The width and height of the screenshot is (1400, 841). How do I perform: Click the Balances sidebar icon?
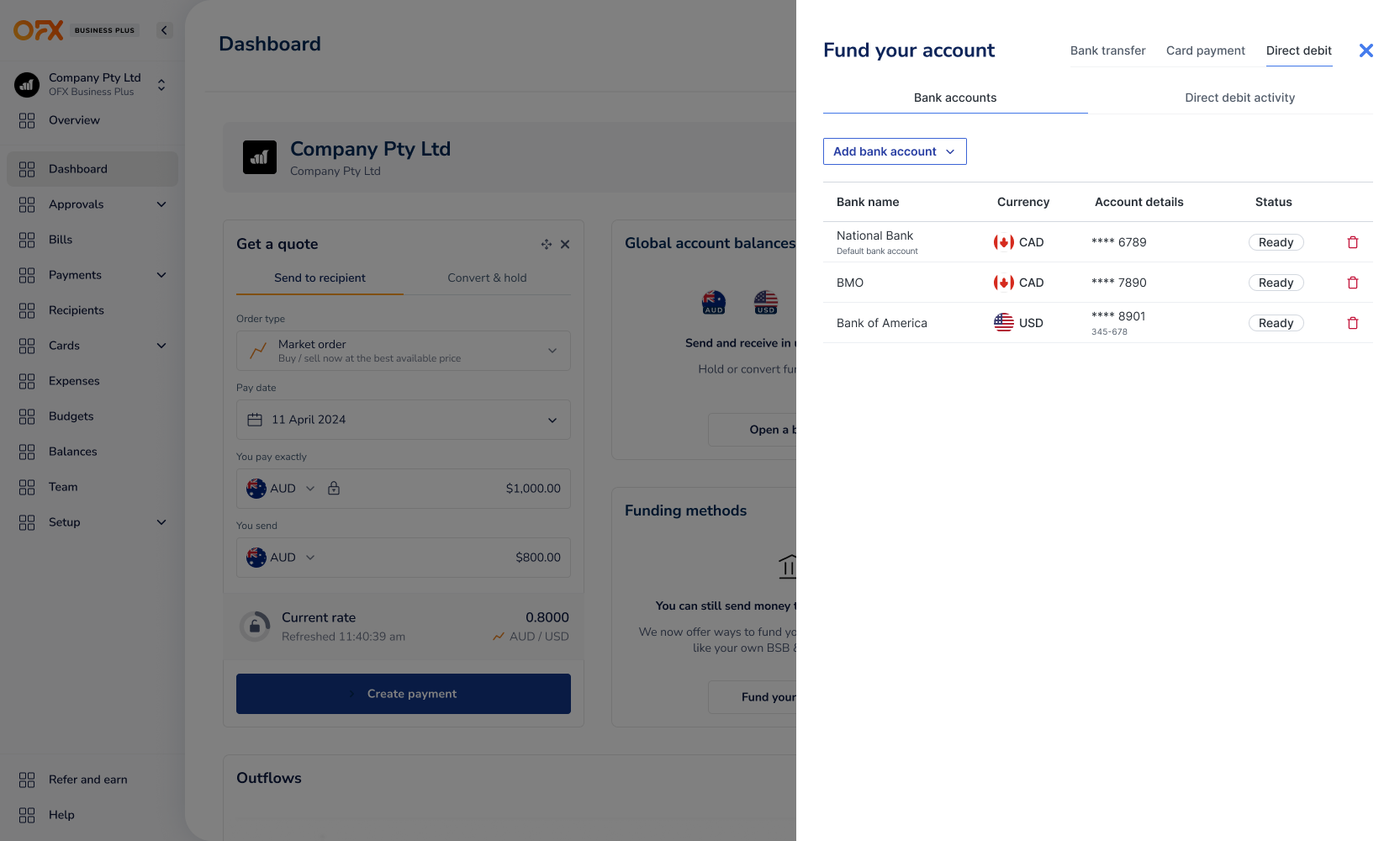coord(27,452)
